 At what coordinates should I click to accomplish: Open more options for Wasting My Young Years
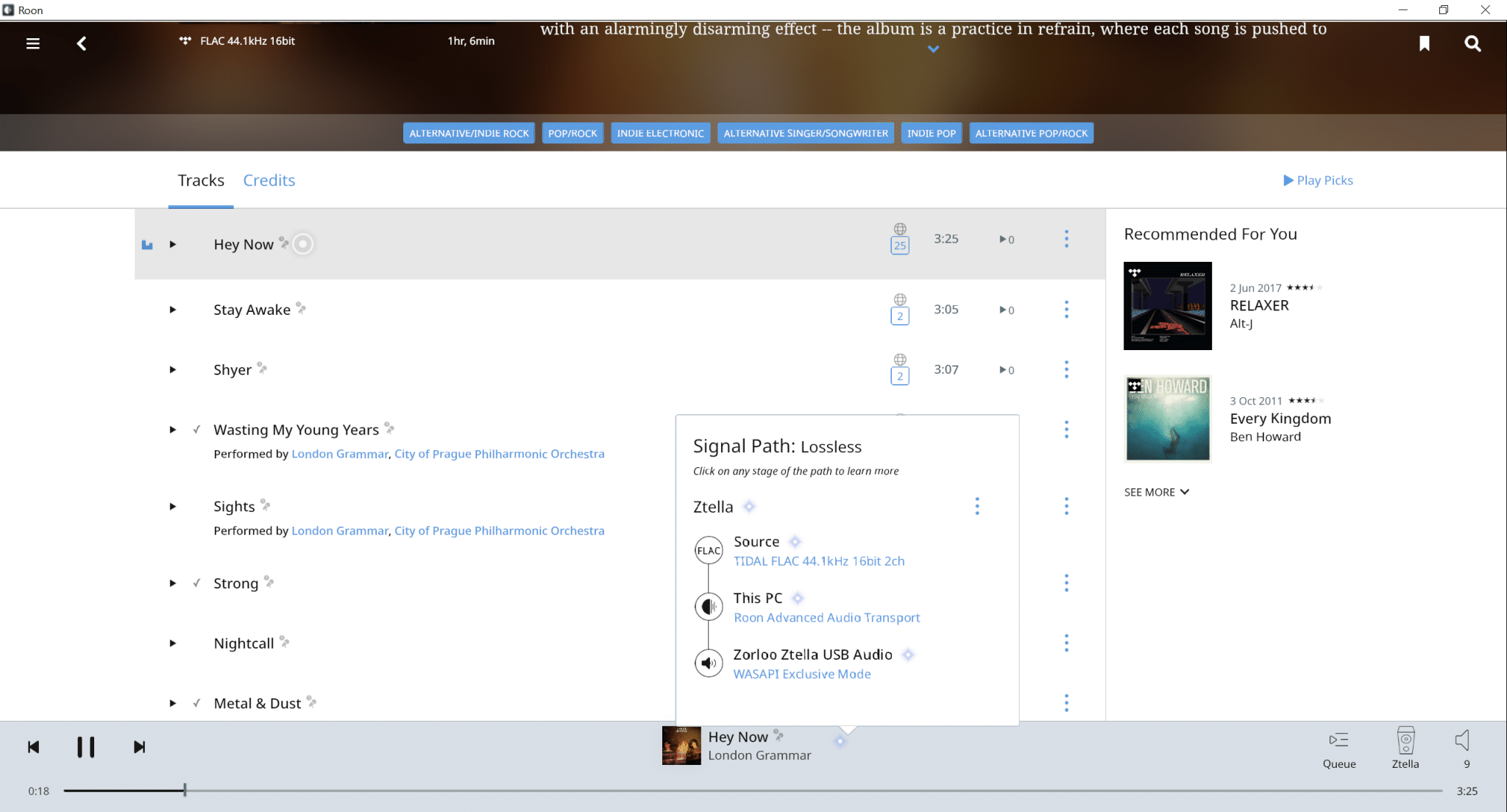1066,430
